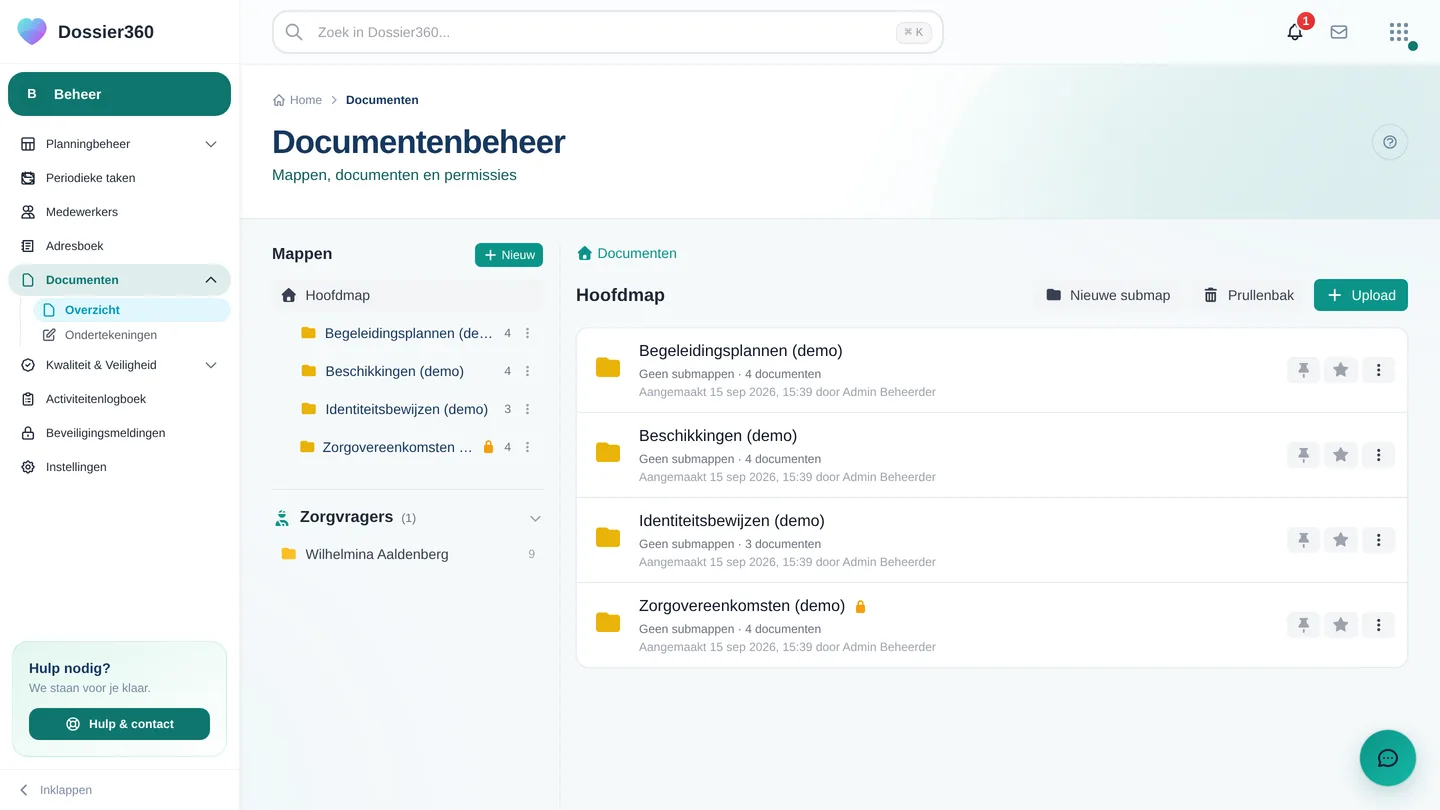
Task: Open more options for Identiteitsbewijzen row
Action: coord(1378,540)
